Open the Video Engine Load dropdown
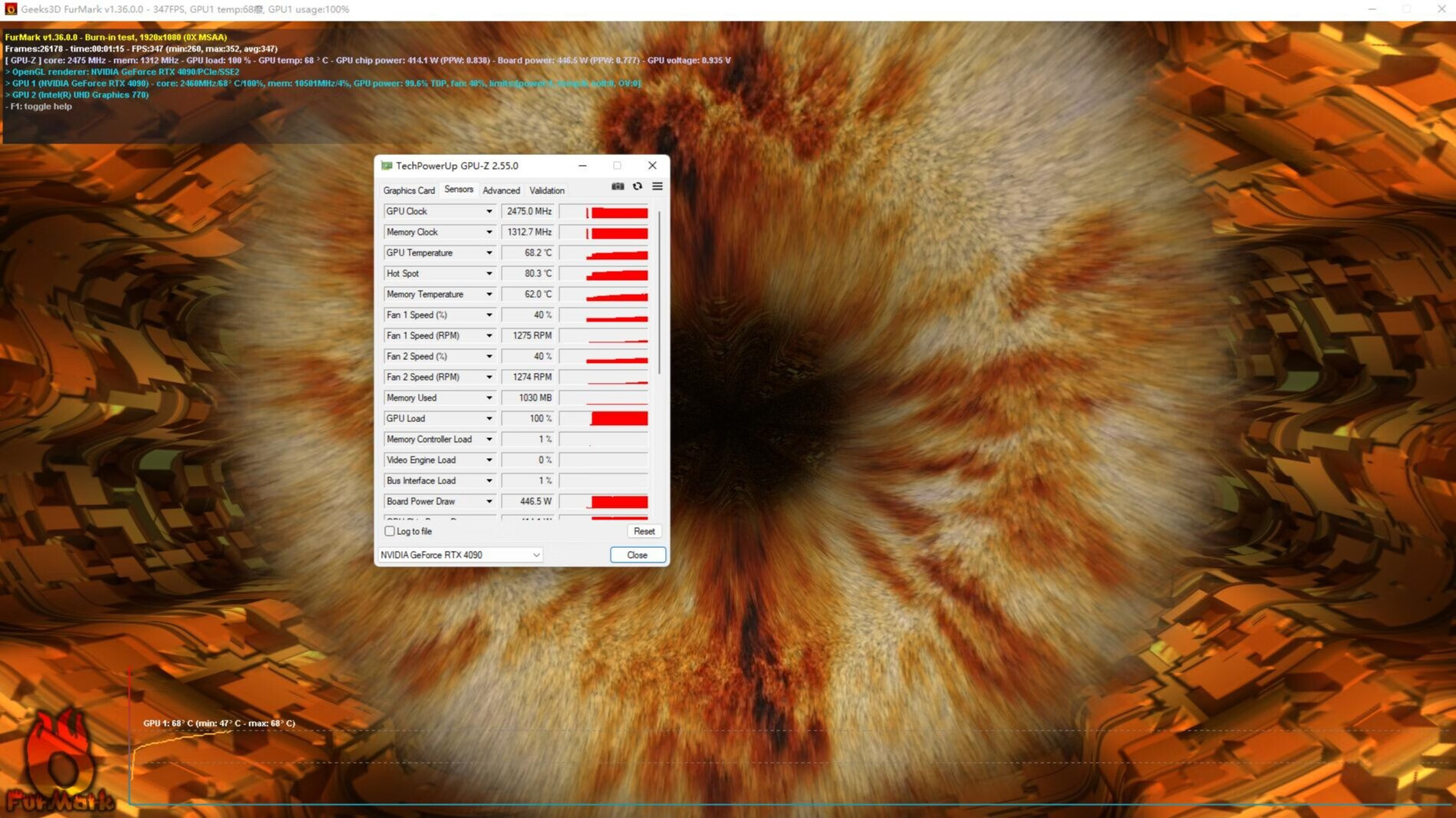 pos(489,460)
